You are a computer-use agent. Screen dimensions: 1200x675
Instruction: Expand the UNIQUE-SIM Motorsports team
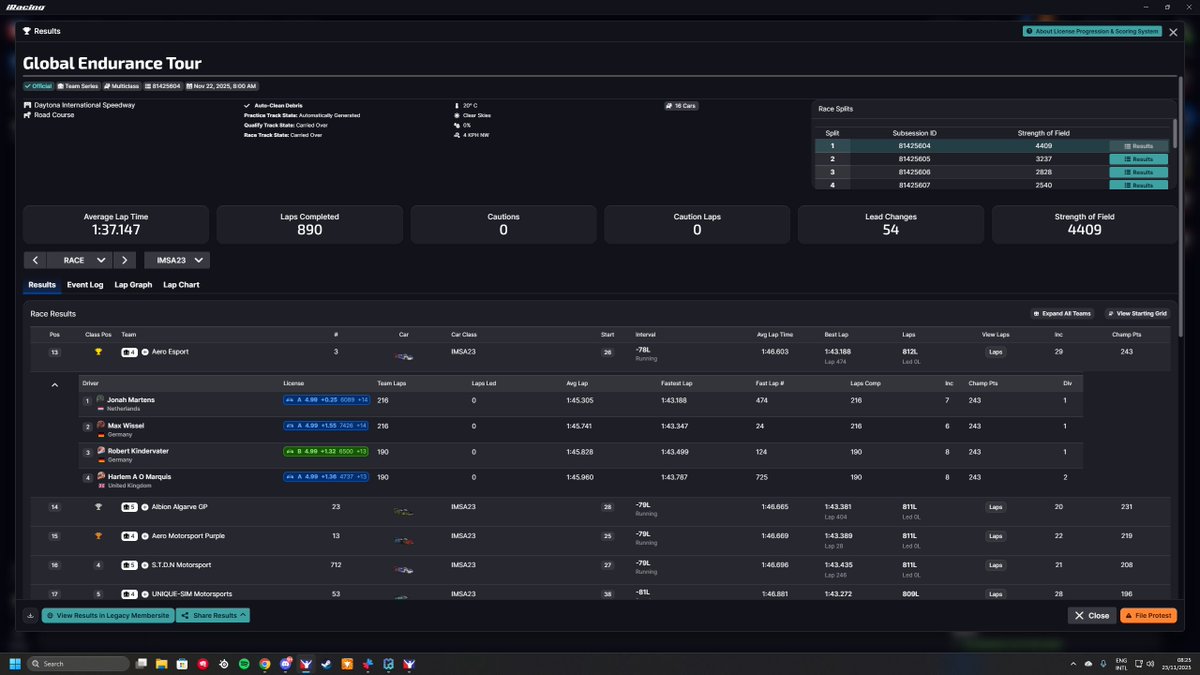[145, 594]
